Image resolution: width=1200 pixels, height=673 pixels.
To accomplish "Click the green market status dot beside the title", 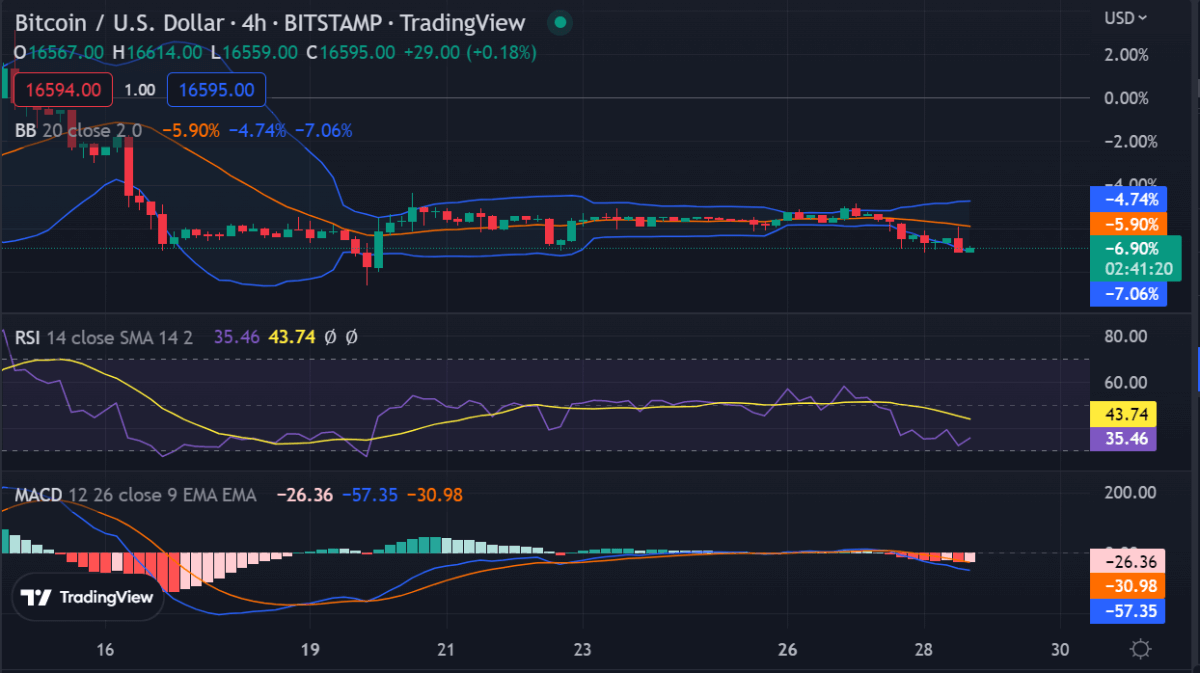I will point(561,21).
